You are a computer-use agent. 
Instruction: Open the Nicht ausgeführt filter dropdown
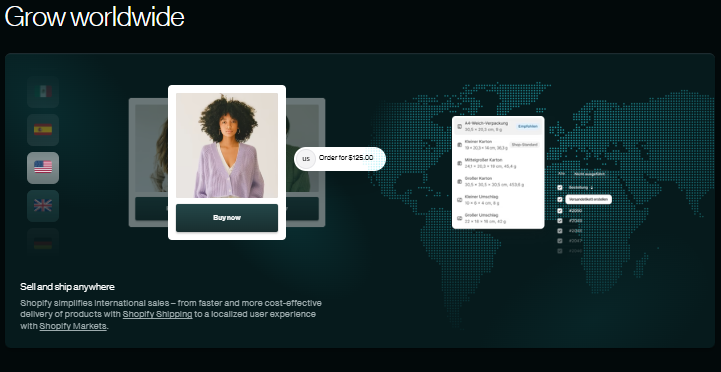(589, 174)
